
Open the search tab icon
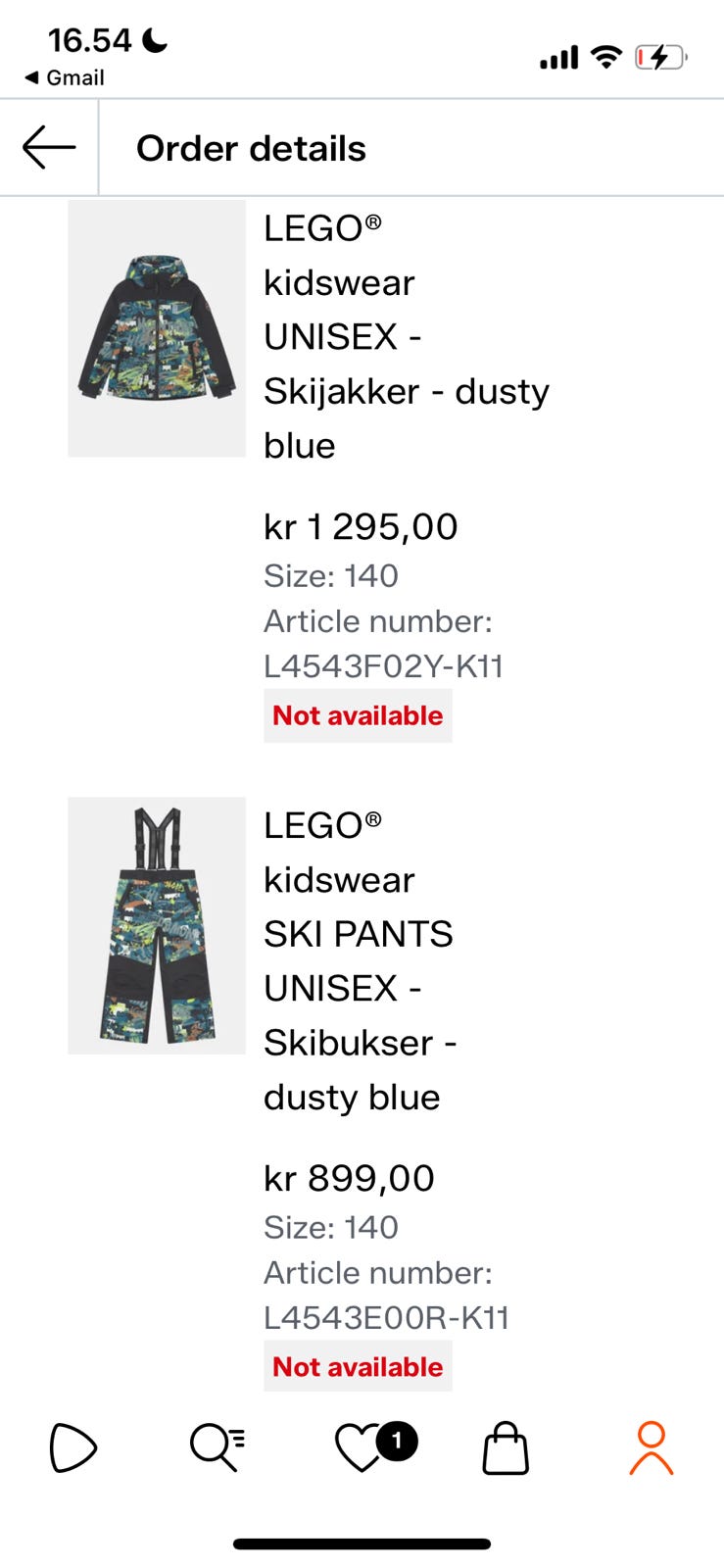coord(217,1448)
